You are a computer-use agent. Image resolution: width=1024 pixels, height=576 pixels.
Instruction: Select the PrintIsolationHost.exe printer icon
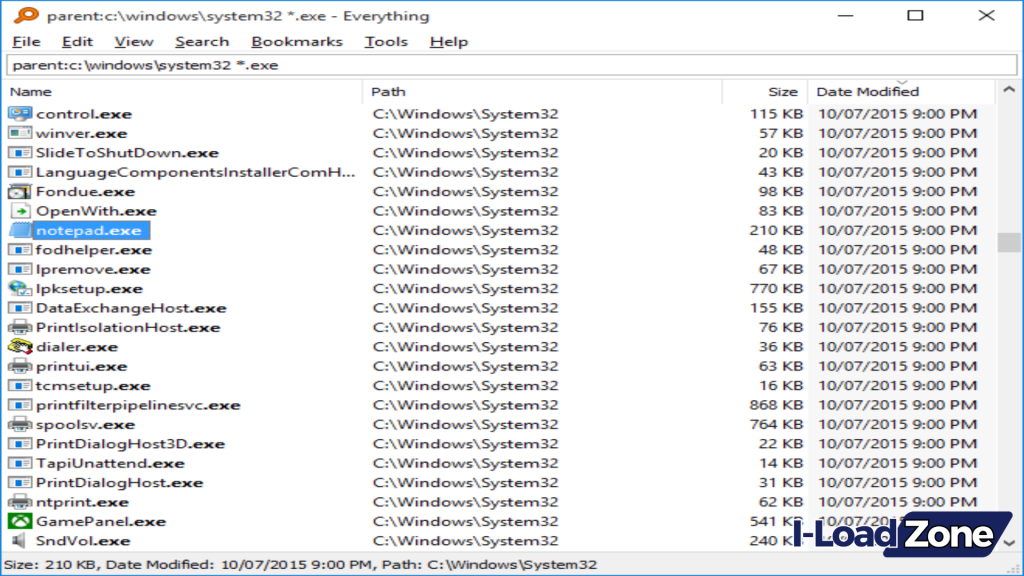click(x=22, y=327)
